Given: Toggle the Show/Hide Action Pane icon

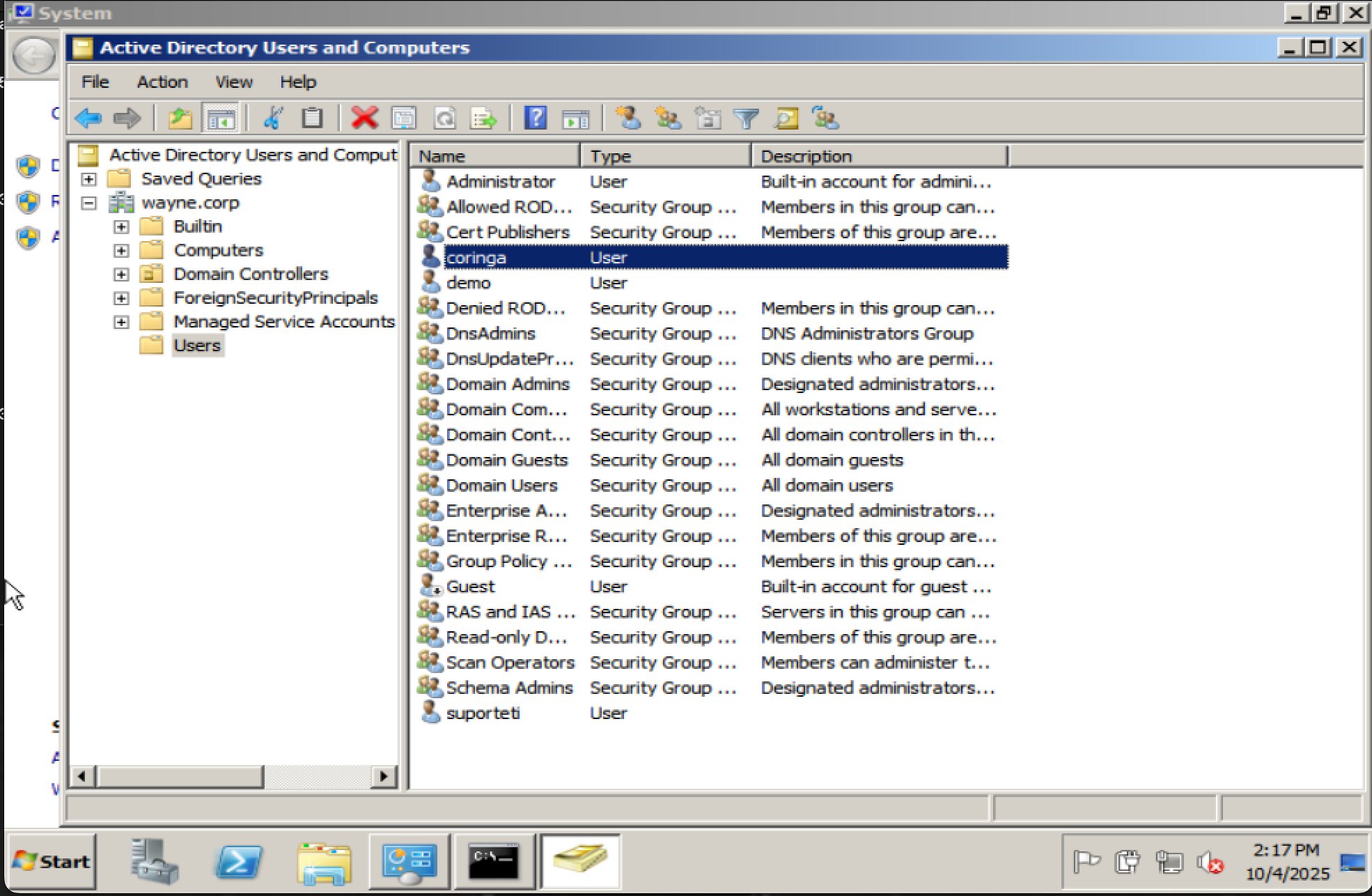Looking at the screenshot, I should [x=575, y=118].
